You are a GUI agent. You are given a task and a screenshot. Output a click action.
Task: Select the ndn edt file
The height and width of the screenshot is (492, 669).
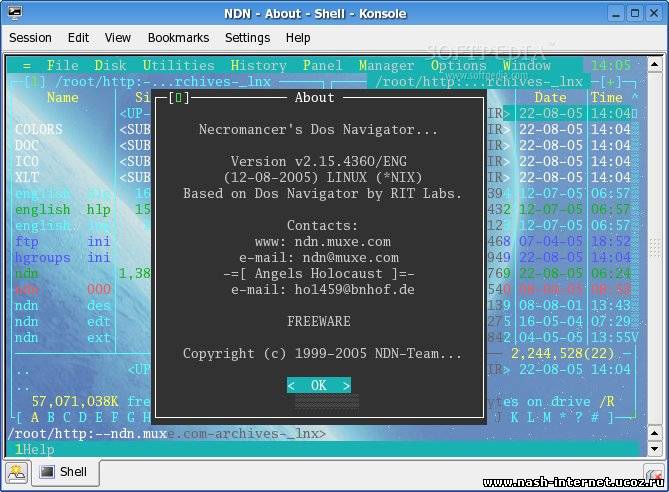(63, 322)
